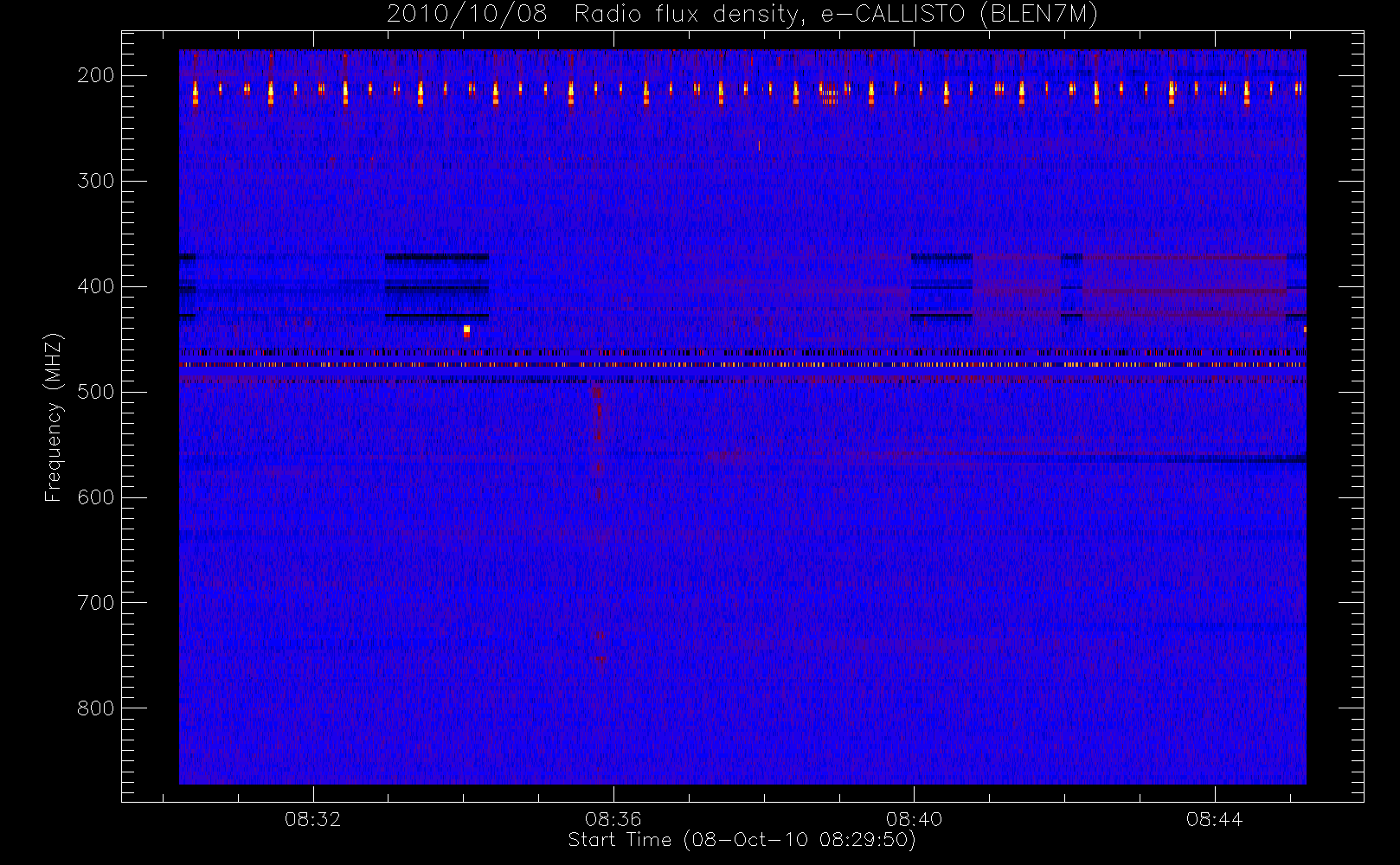Click the 08:44 time tick label

pos(1214,819)
